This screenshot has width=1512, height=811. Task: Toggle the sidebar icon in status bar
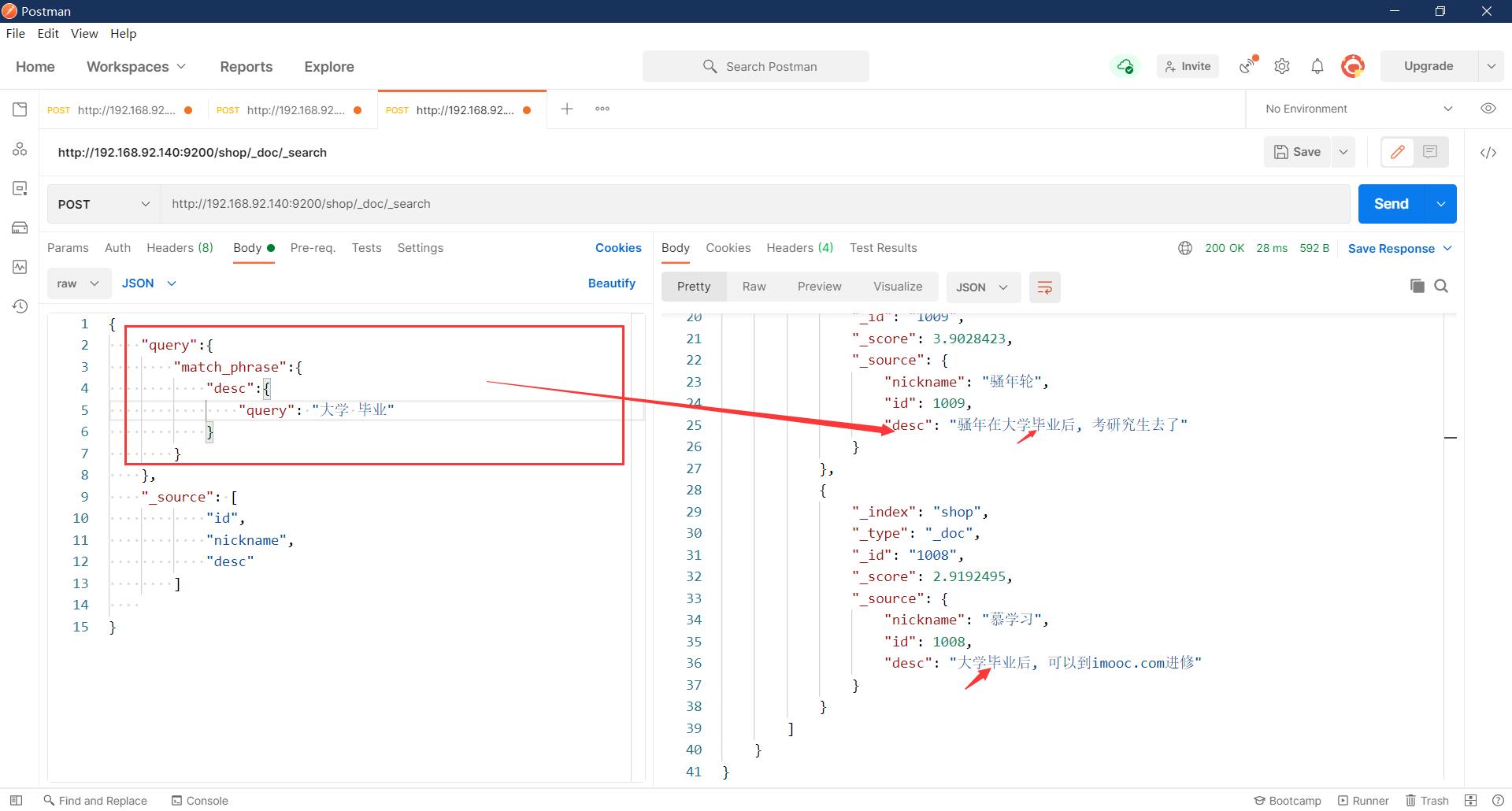(x=16, y=800)
